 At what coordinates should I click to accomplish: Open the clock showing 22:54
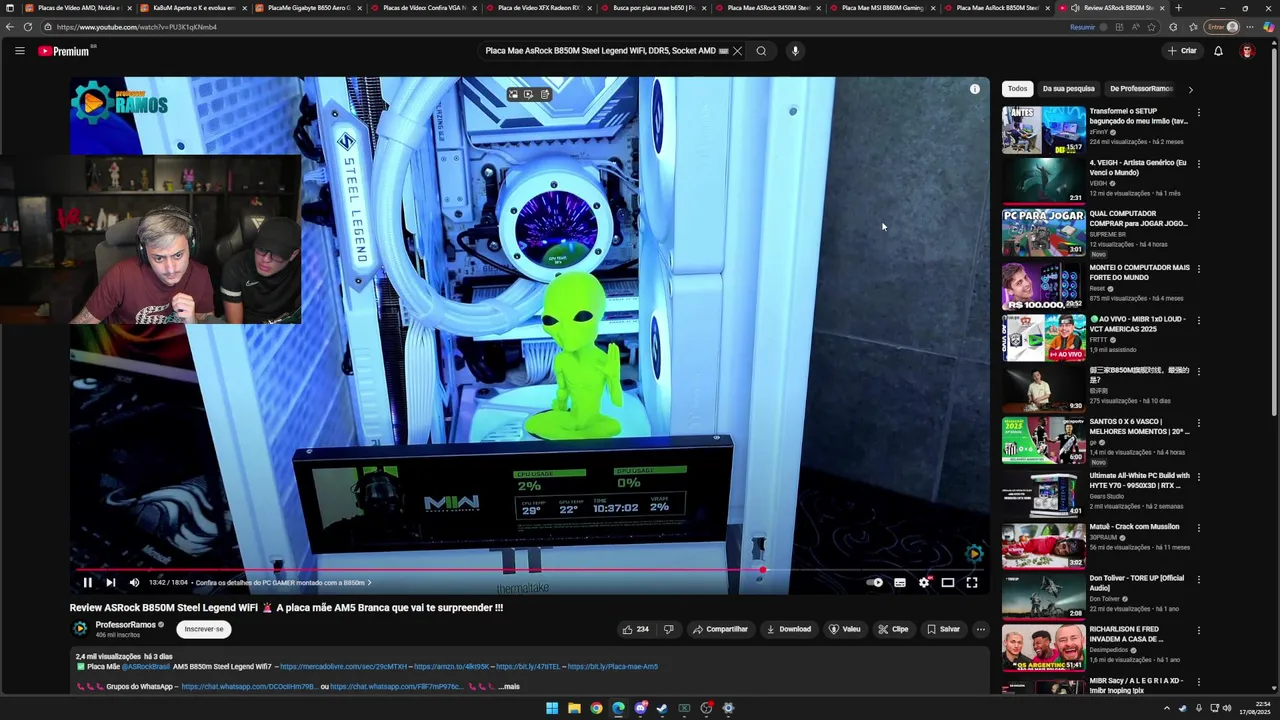pyautogui.click(x=1254, y=708)
